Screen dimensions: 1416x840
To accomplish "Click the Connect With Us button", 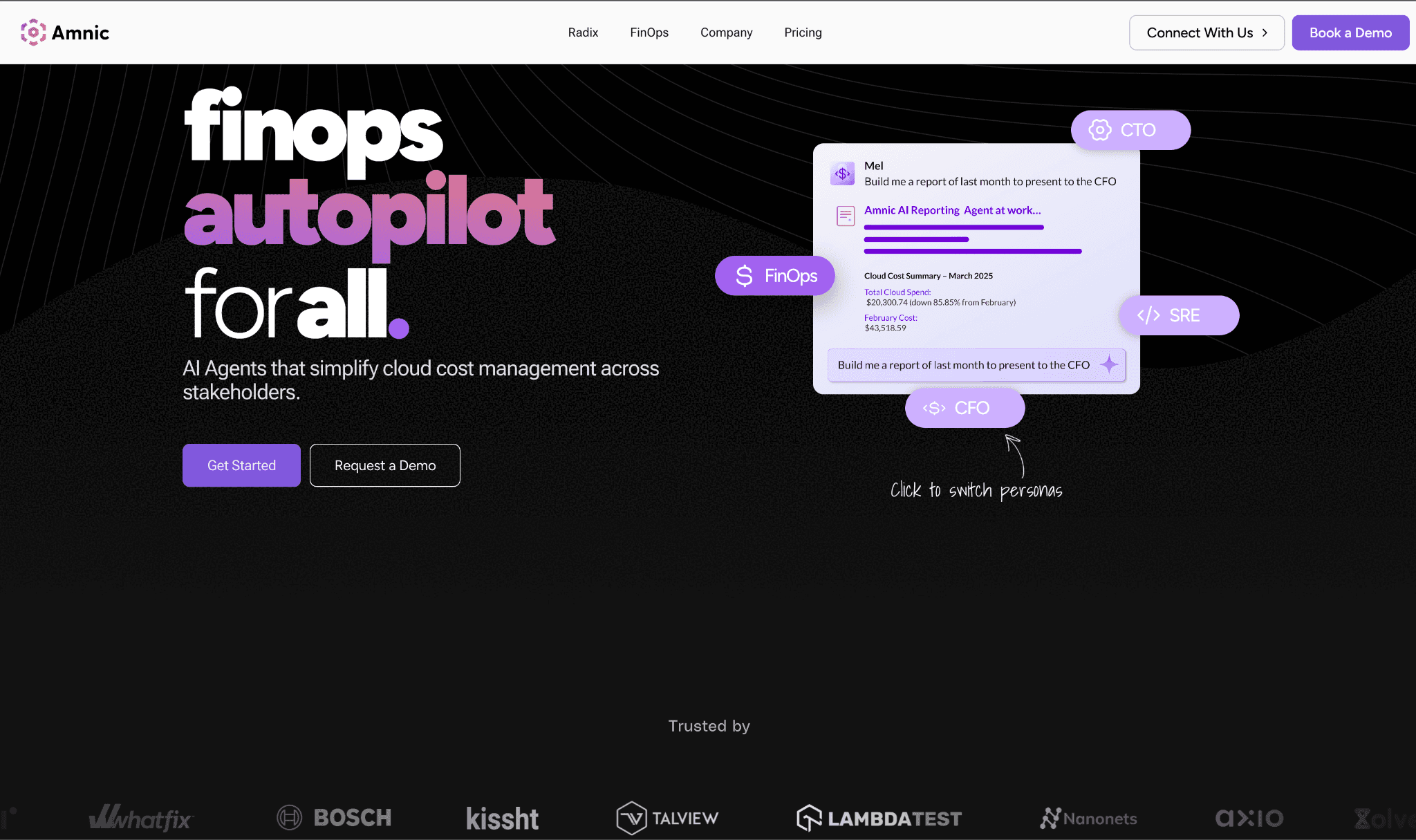I will pos(1207,32).
